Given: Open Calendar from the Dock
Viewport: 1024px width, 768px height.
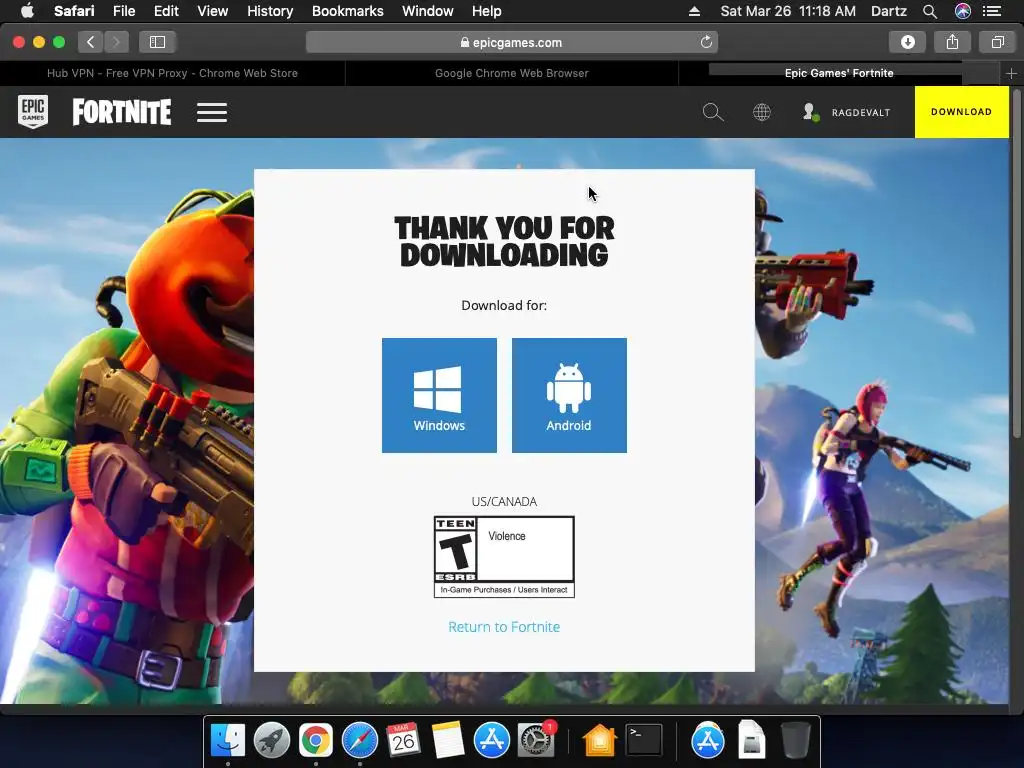Looking at the screenshot, I should (403, 741).
